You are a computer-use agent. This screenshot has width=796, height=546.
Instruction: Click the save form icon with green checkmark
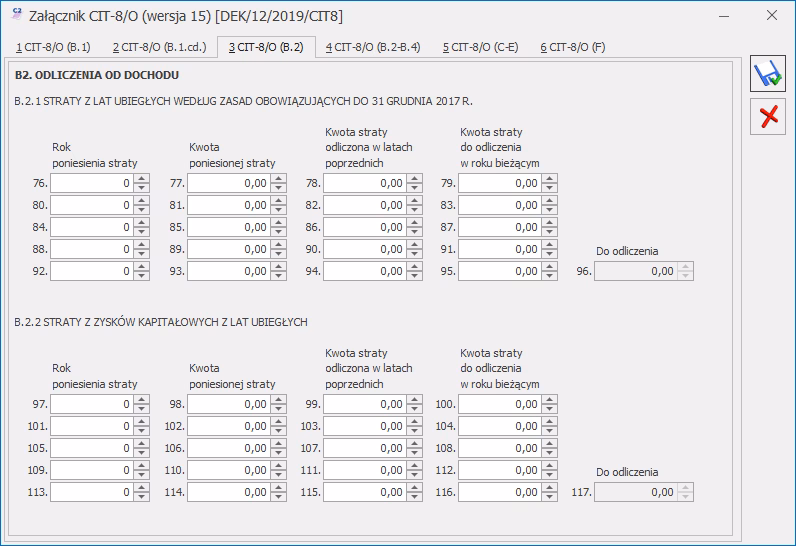click(x=768, y=75)
